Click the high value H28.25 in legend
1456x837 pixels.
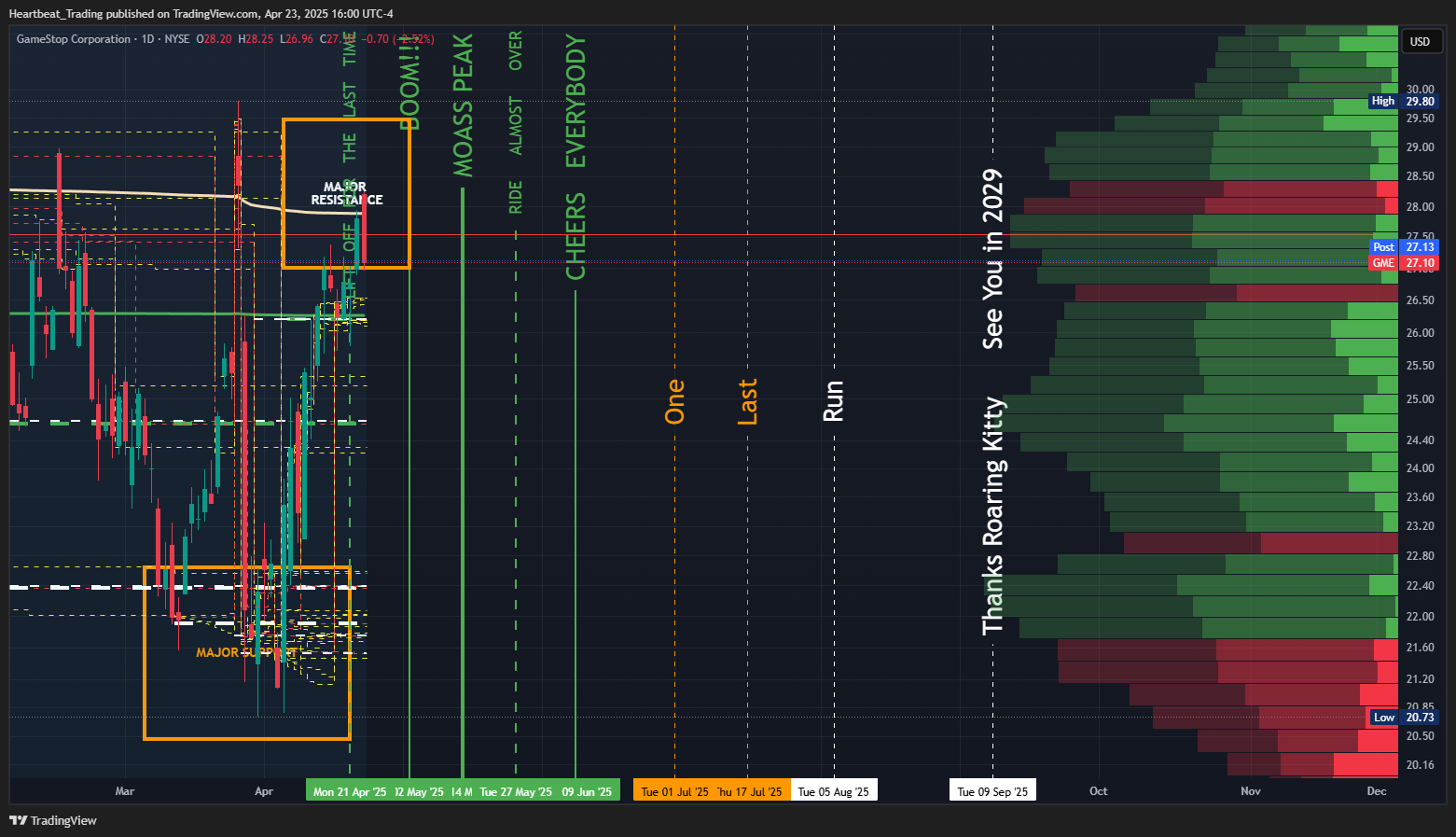coord(256,39)
